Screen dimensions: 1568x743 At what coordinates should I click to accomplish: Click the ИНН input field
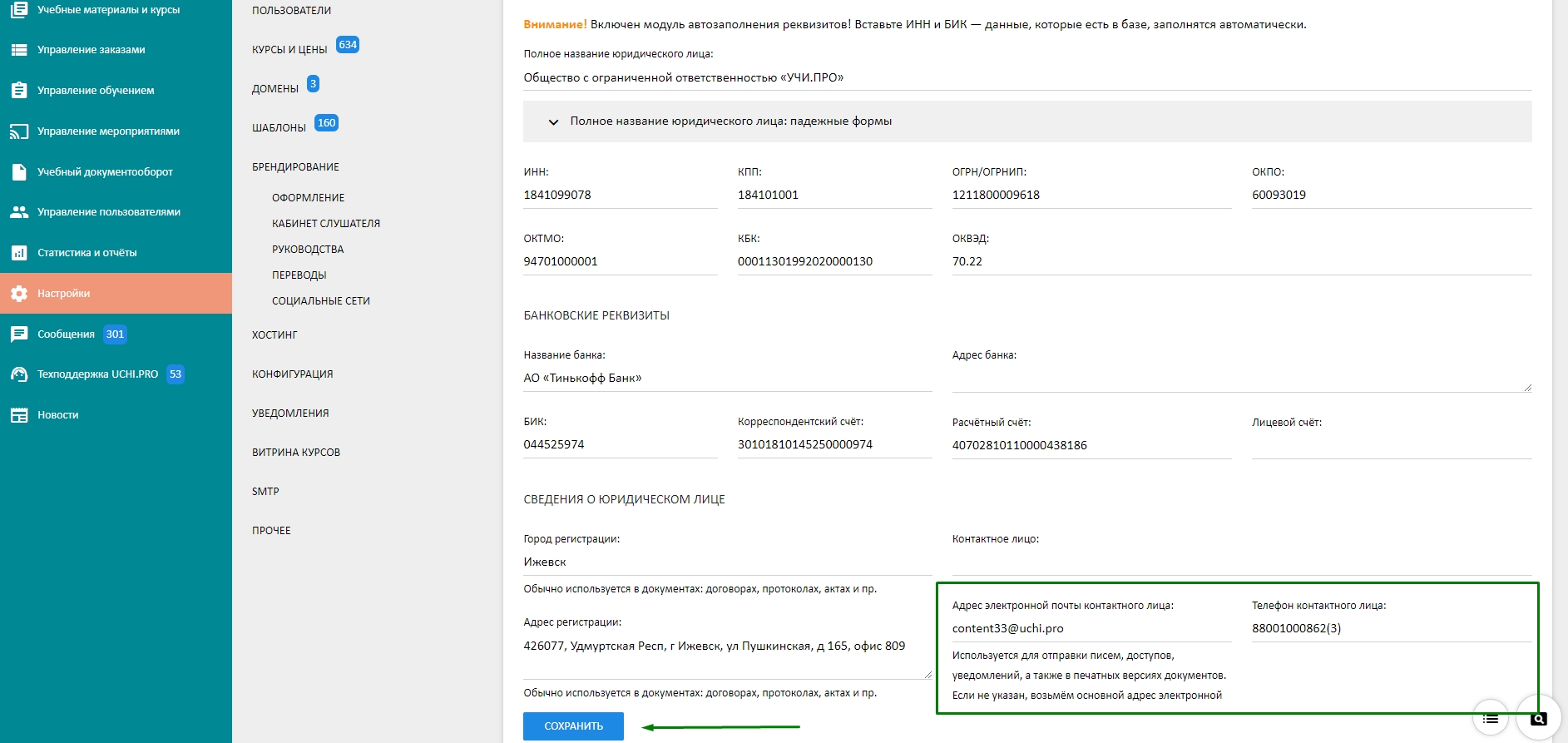pos(620,196)
